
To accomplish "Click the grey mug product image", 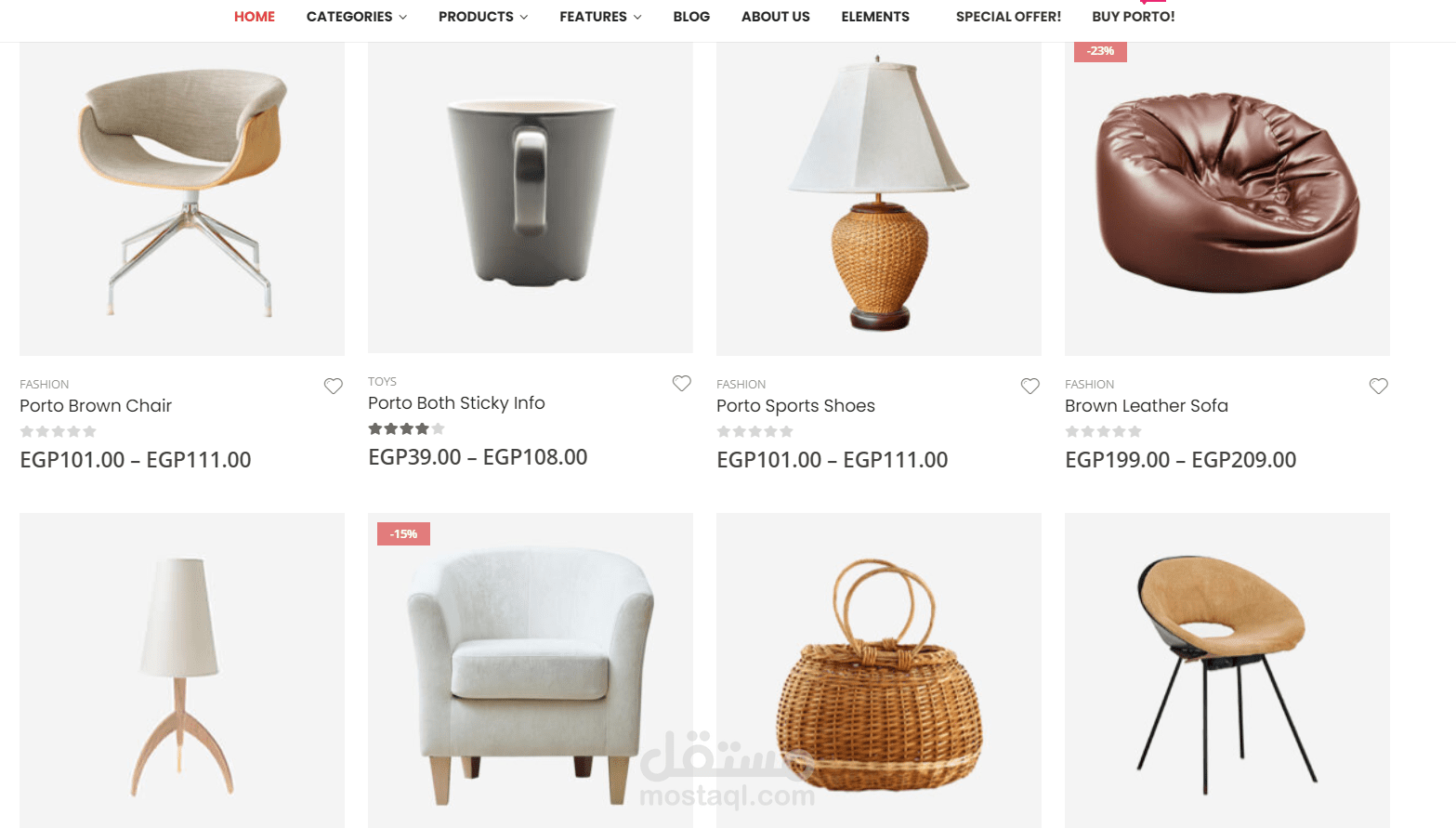I will click(x=531, y=197).
